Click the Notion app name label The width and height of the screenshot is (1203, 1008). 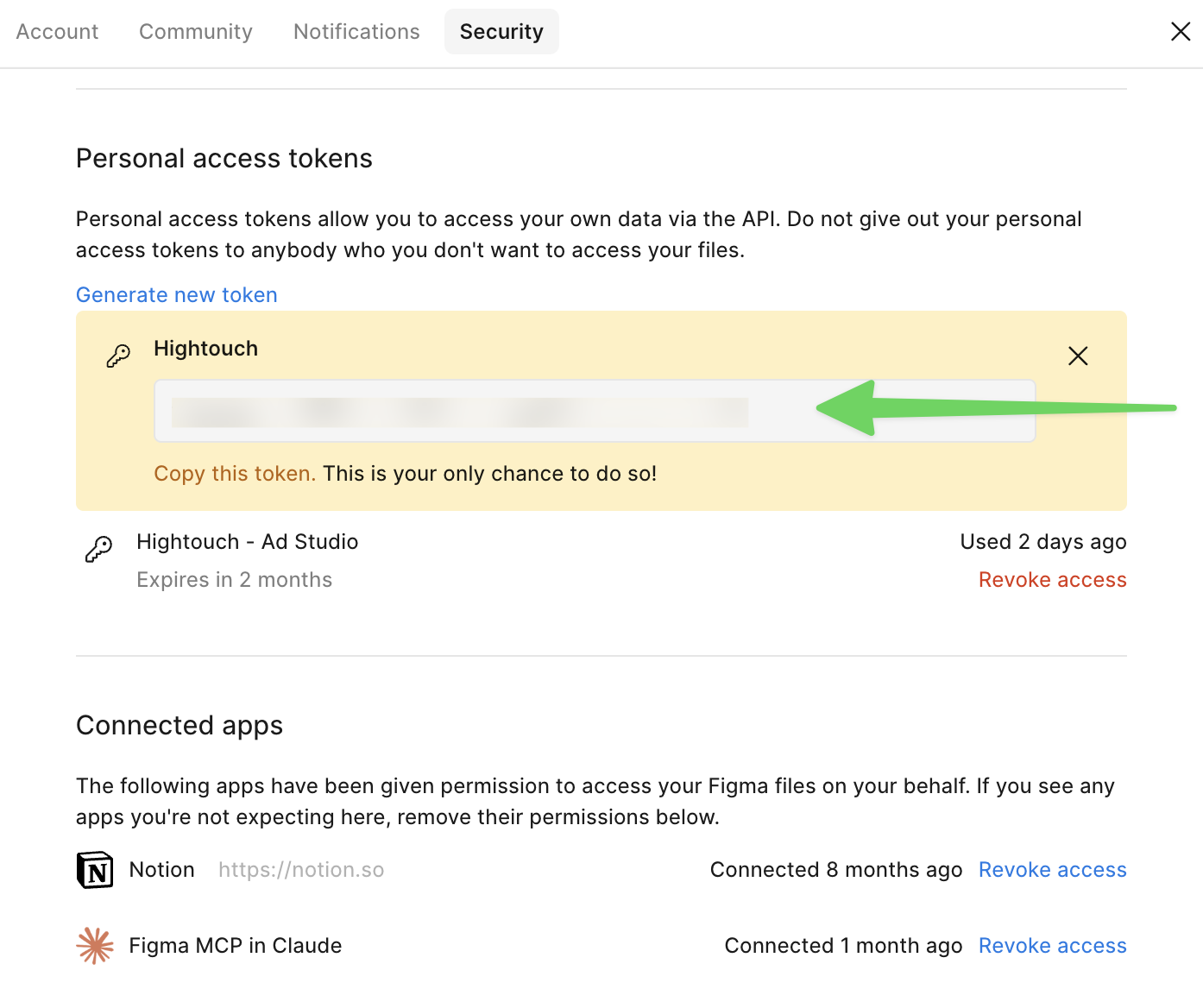click(x=162, y=870)
